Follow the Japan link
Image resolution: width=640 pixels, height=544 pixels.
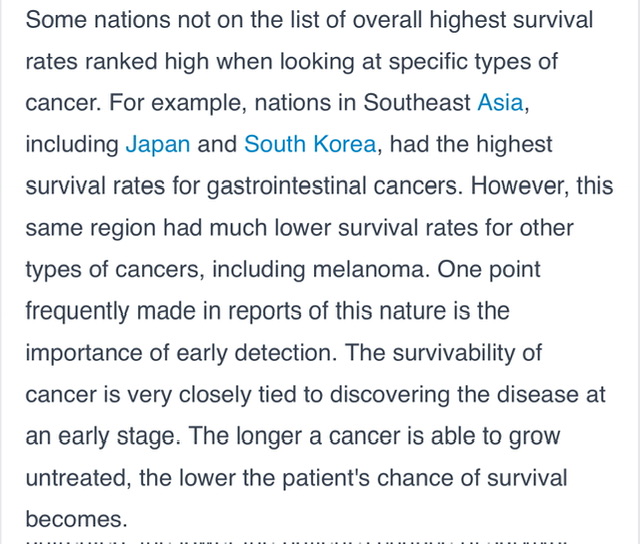[157, 144]
